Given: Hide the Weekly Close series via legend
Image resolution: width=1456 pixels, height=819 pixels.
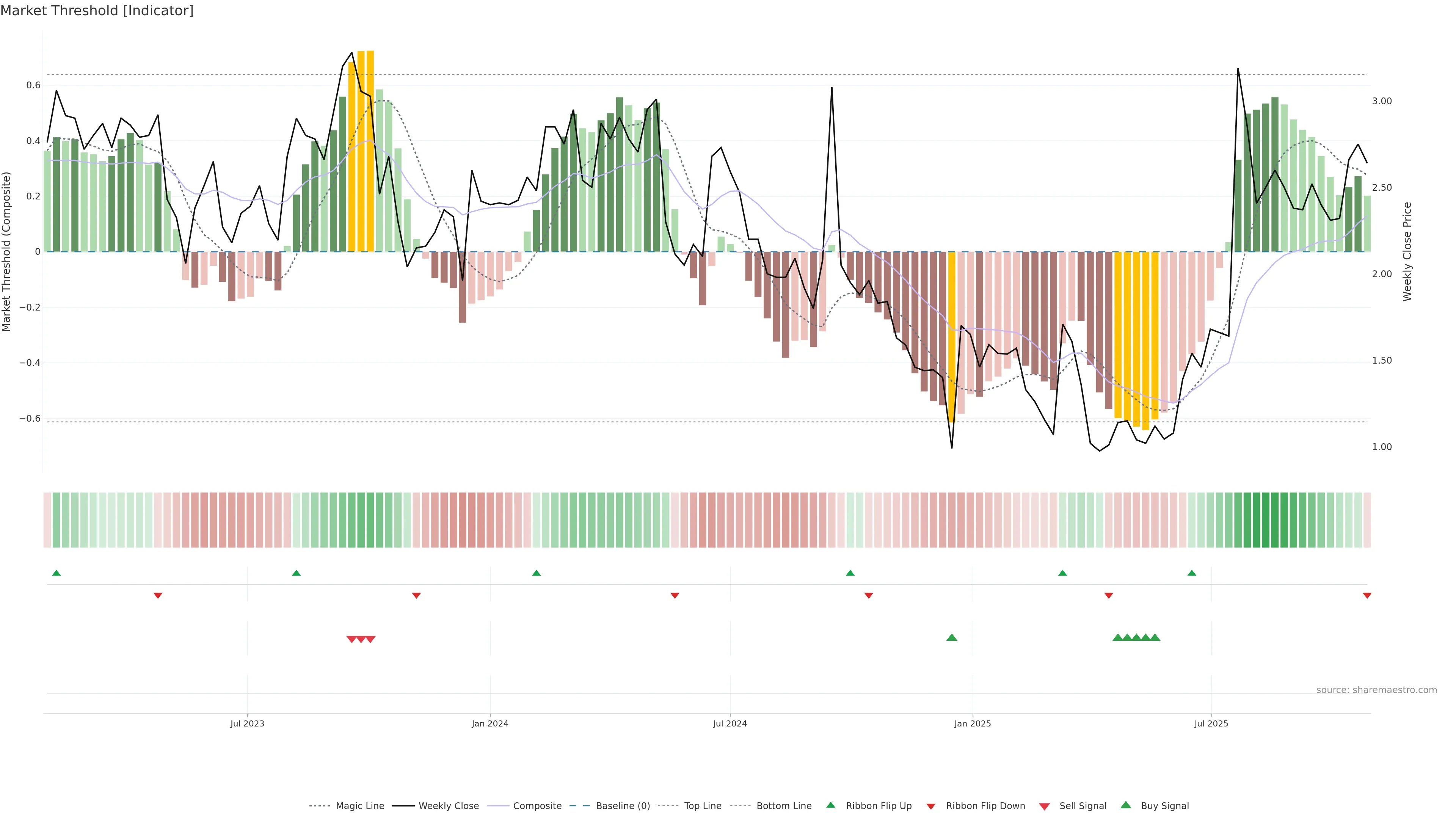Looking at the screenshot, I should tap(448, 806).
